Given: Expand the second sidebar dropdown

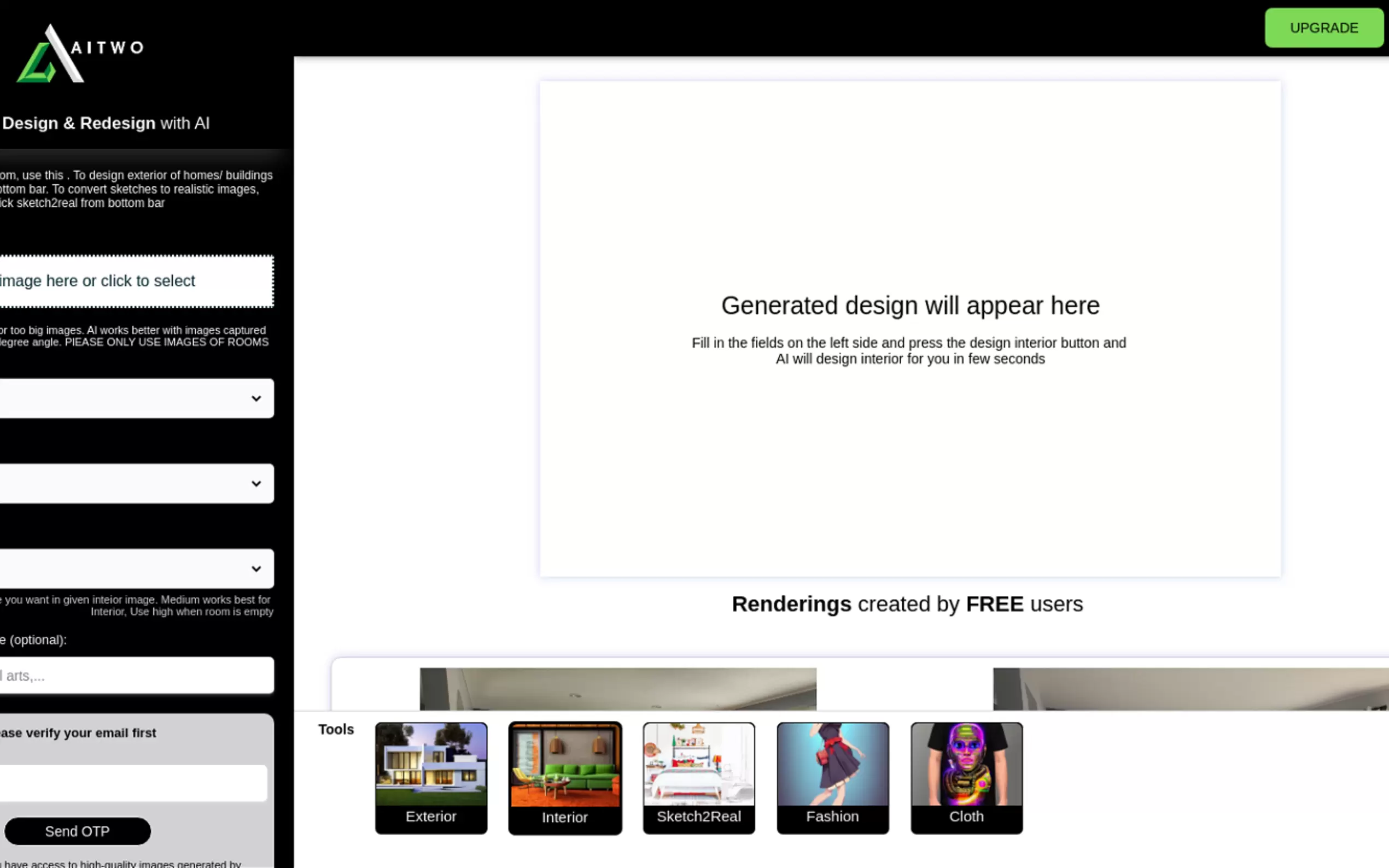Looking at the screenshot, I should tap(137, 483).
